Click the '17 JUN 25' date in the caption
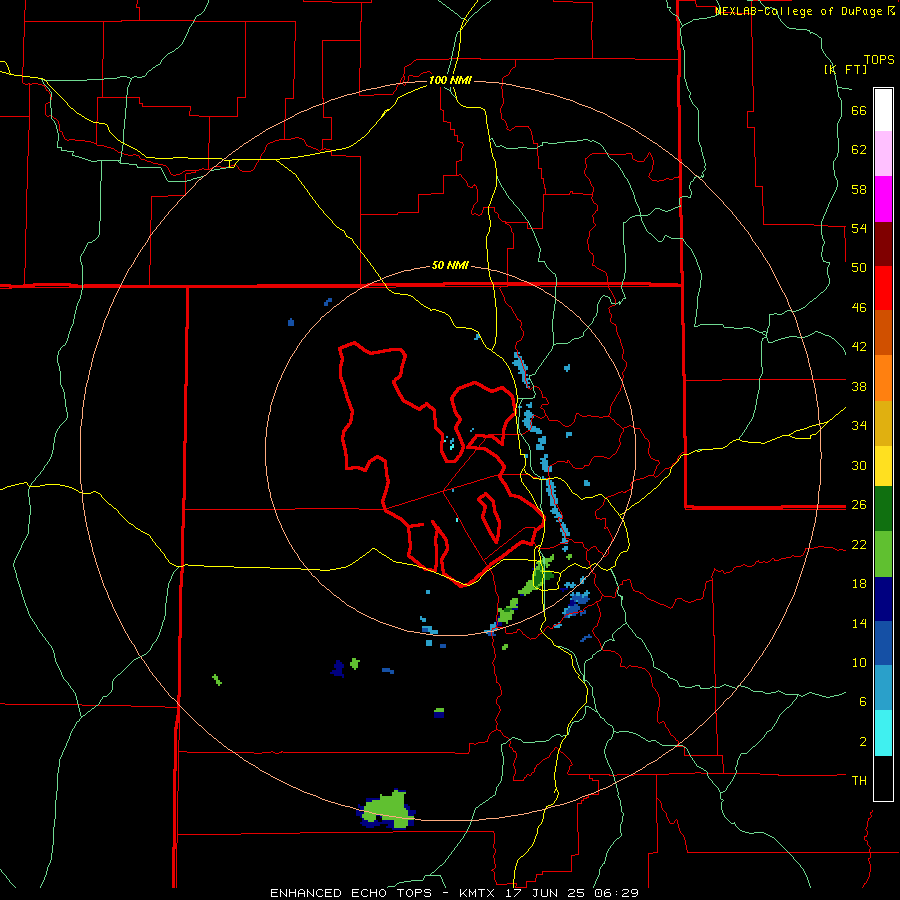The width and height of the screenshot is (900, 900). pos(545,893)
